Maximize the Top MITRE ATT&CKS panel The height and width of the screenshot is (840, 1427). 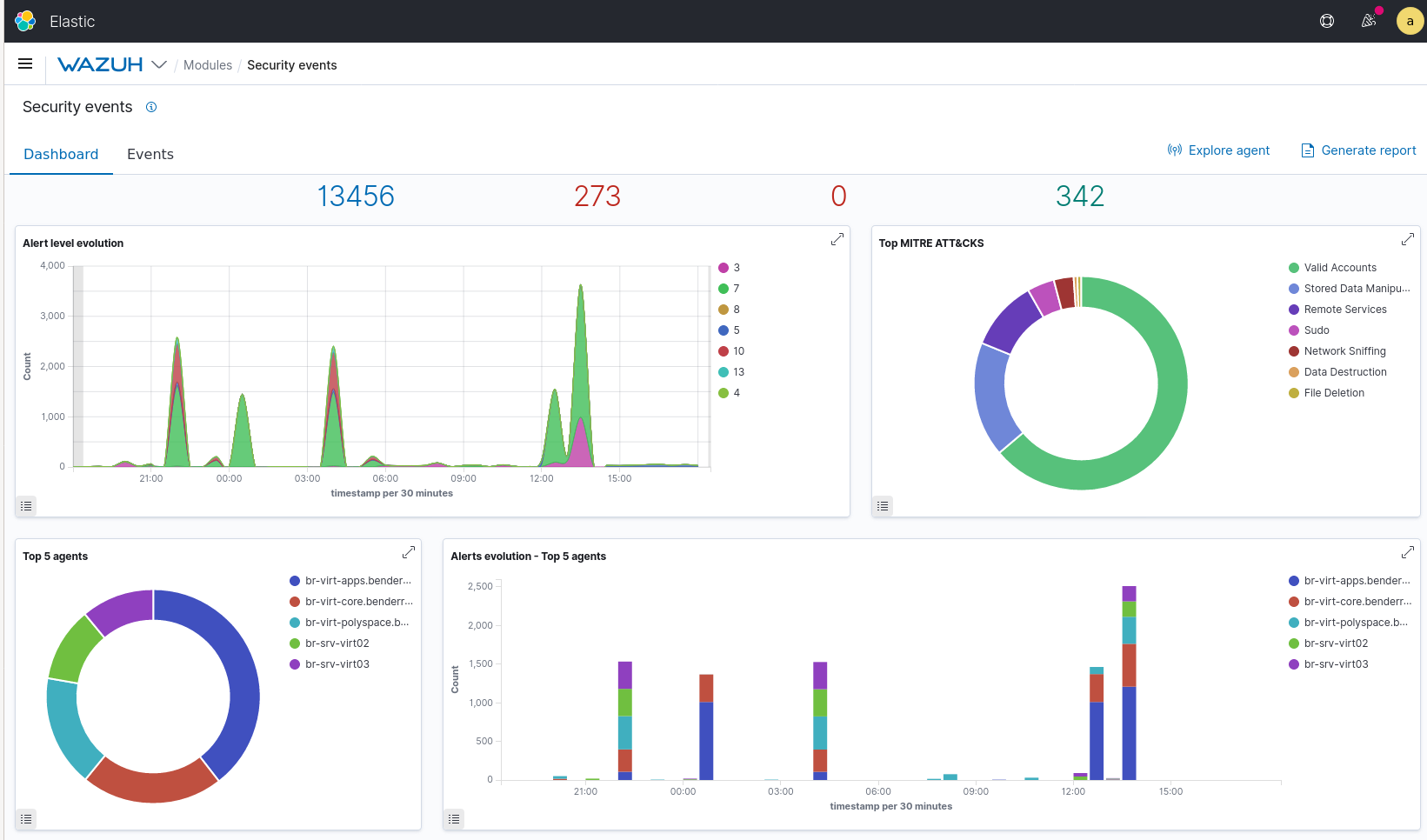(x=1407, y=239)
